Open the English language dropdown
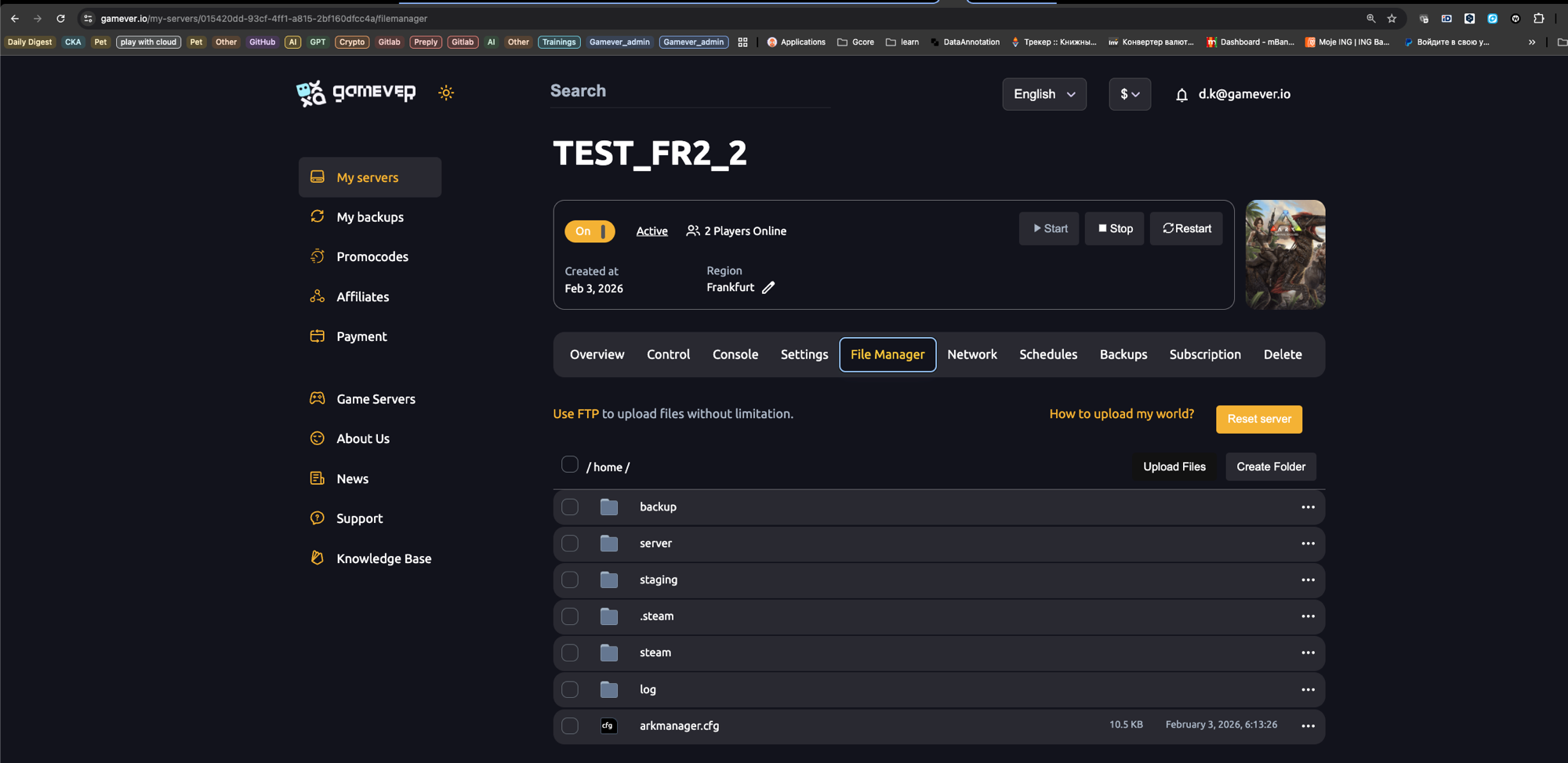This screenshot has height=763, width=1568. pyautogui.click(x=1044, y=94)
